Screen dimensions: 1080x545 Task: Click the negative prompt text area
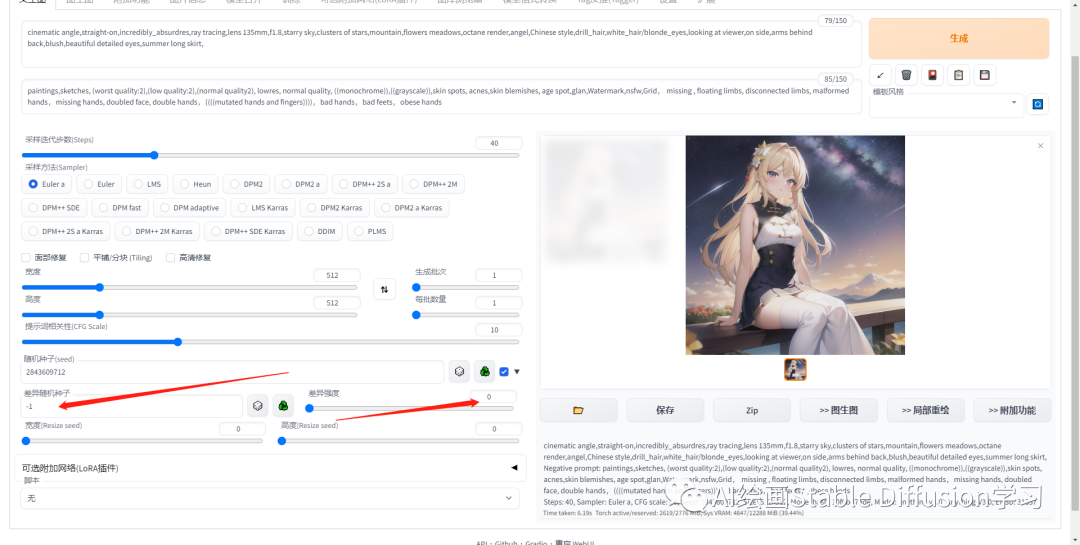[x=441, y=96]
